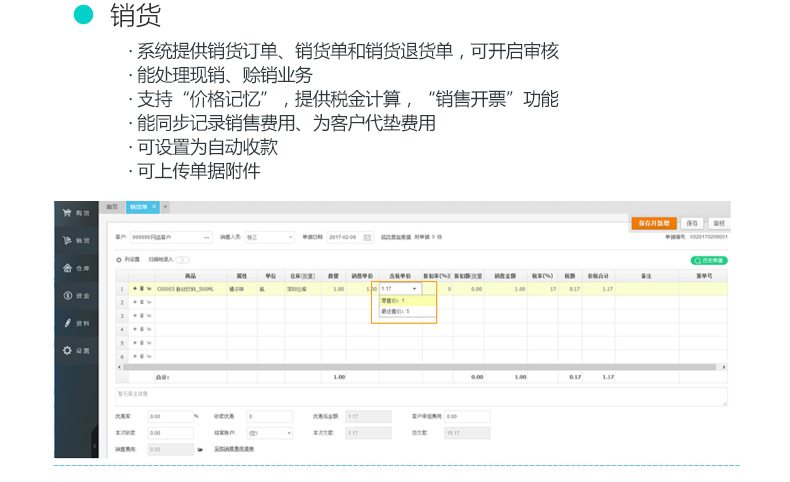Expand the tab list arrow beside 销货单 tab

pyautogui.click(x=166, y=207)
